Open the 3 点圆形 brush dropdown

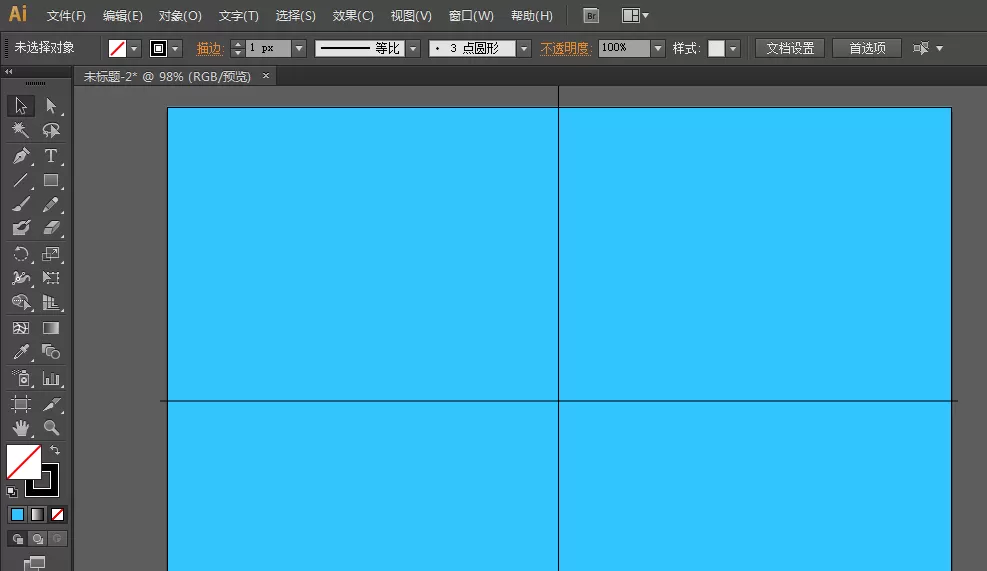tap(524, 48)
